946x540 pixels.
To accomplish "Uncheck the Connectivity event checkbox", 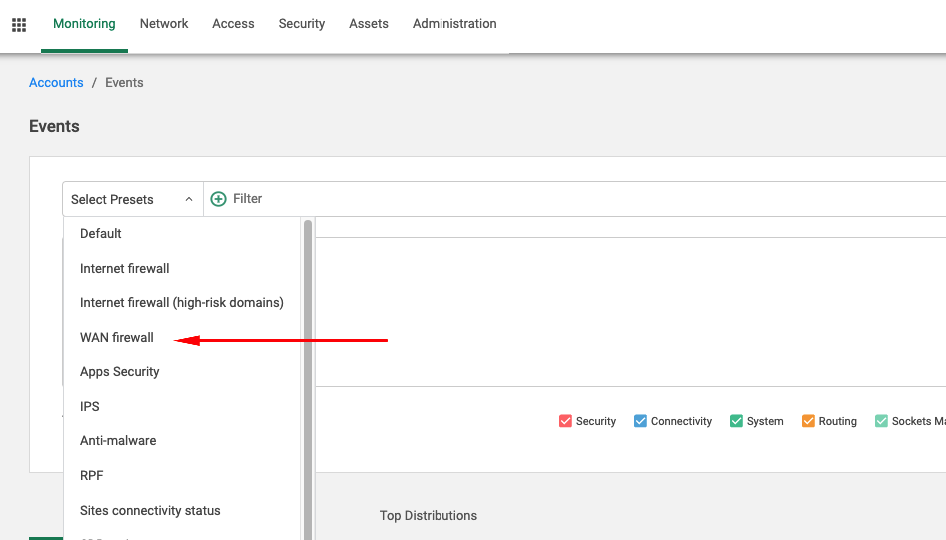I will [640, 421].
